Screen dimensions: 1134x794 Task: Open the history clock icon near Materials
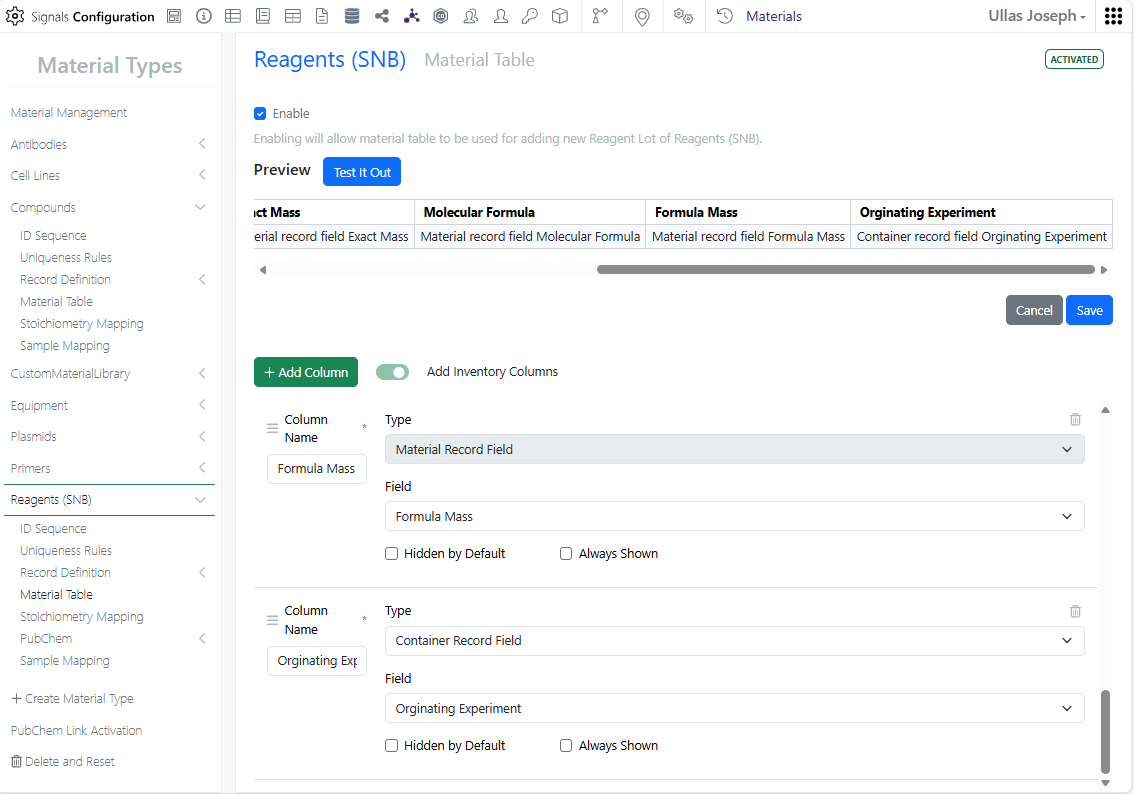point(725,16)
